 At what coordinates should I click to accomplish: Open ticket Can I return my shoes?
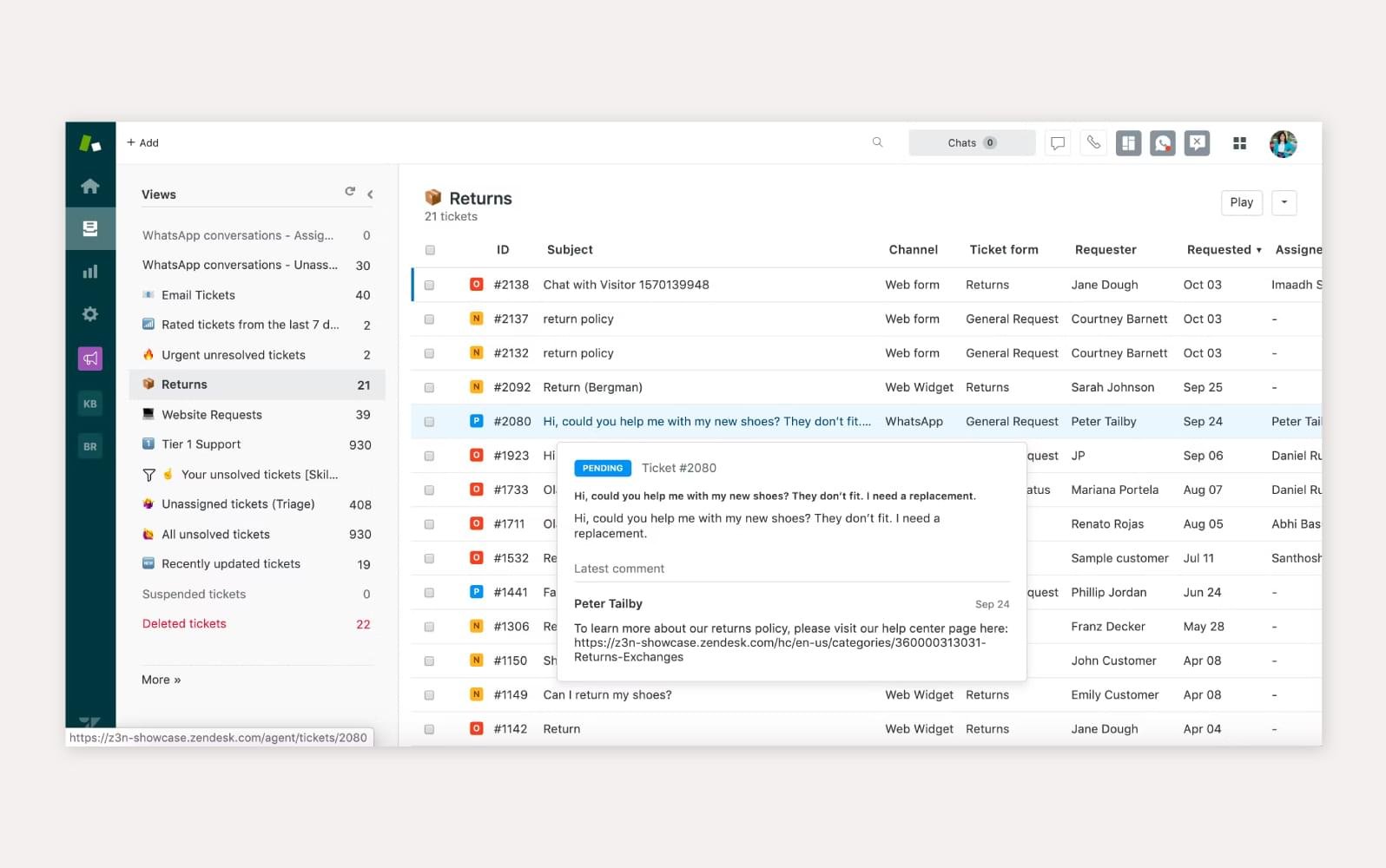click(x=607, y=694)
